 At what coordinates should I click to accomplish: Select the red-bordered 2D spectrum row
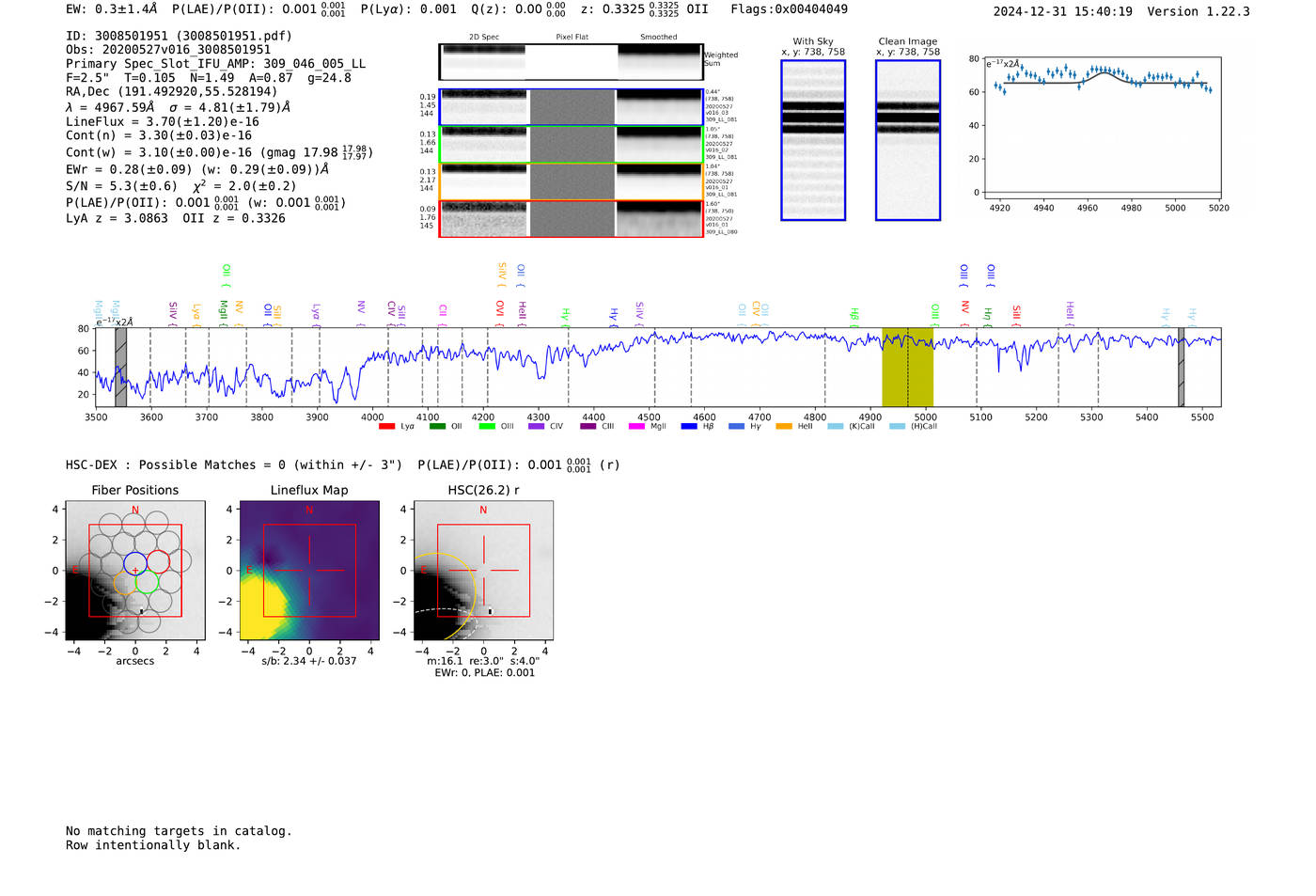tap(571, 219)
